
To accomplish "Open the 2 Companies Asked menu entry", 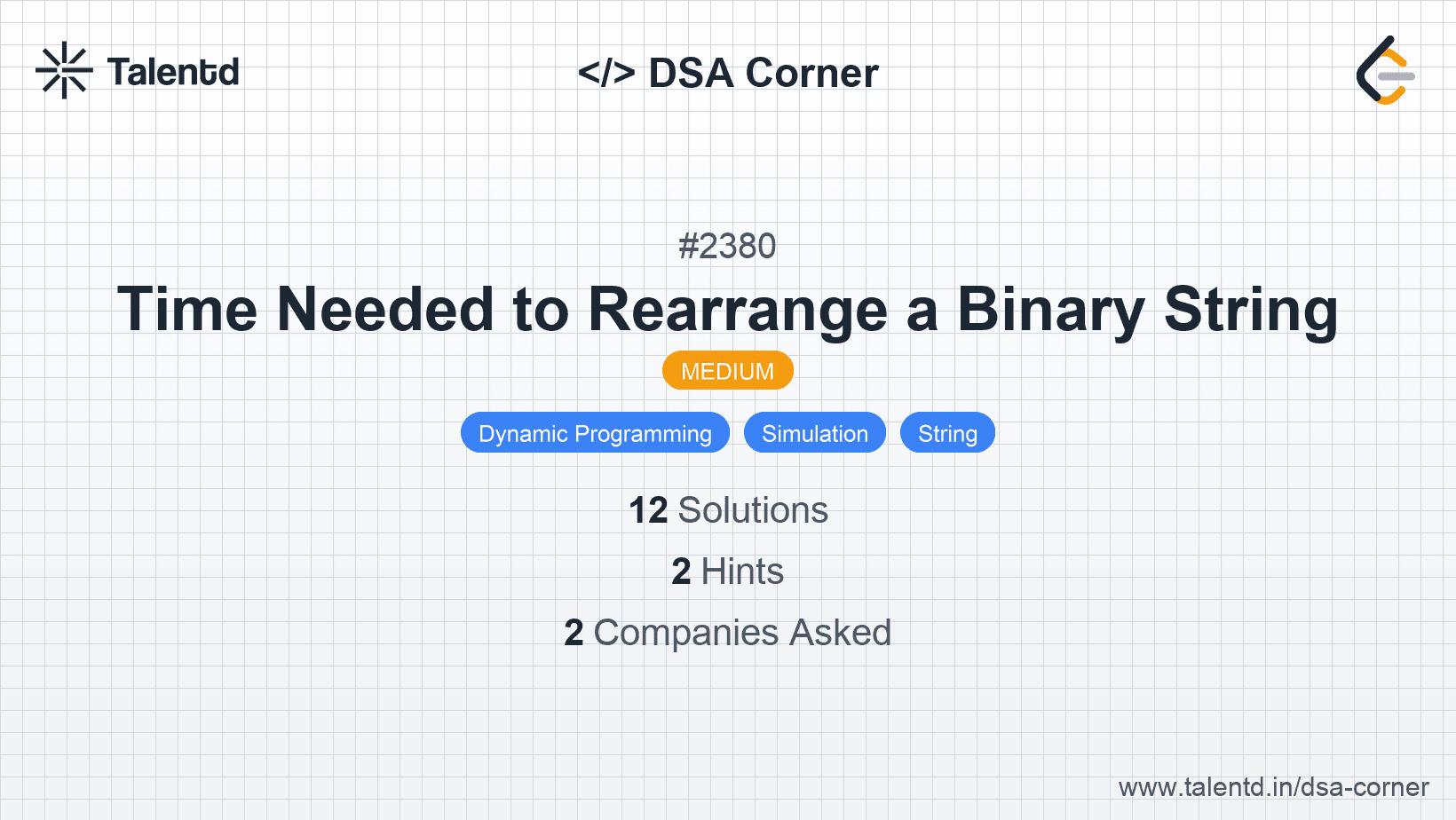I will tap(728, 633).
